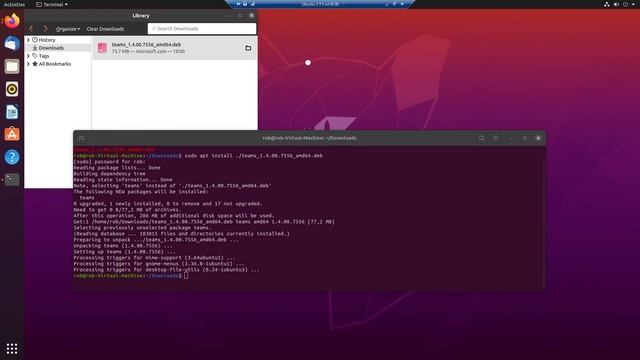
Task: Expand the History tree item
Action: 28,40
